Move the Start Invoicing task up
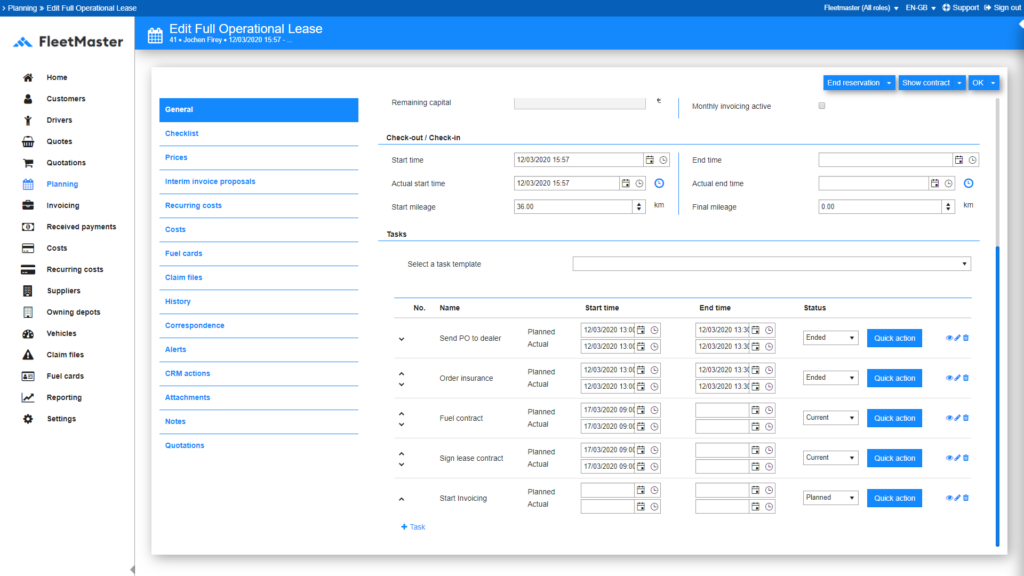The width and height of the screenshot is (1024, 576). (x=401, y=498)
